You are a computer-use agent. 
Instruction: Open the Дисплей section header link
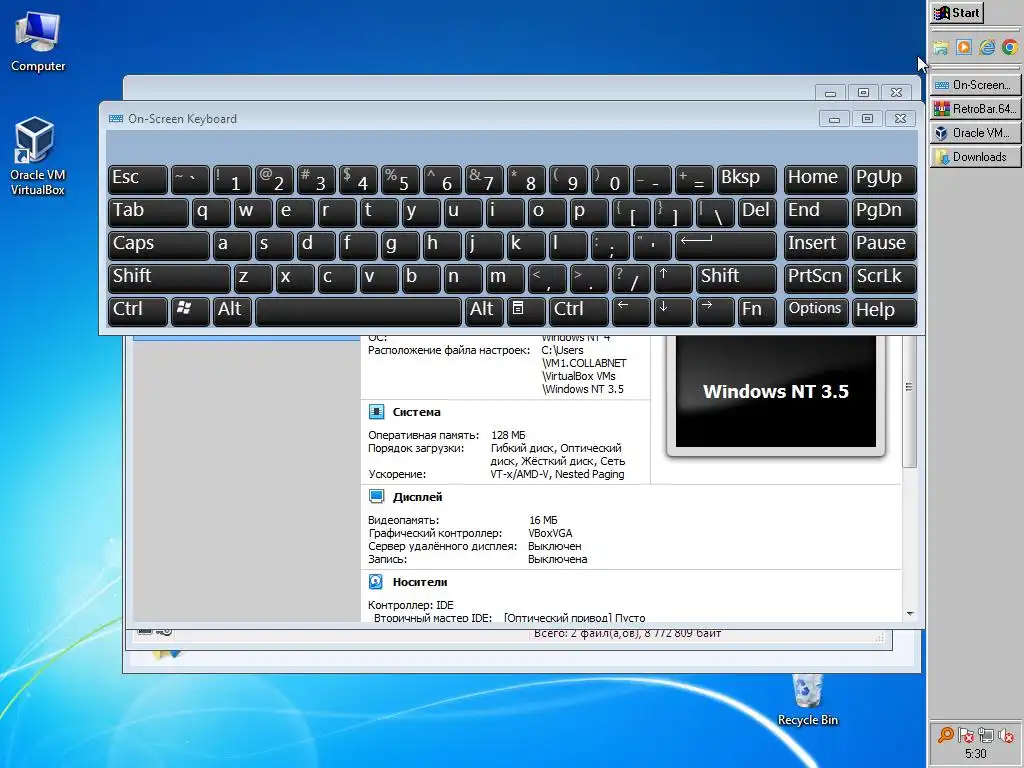pyautogui.click(x=417, y=497)
